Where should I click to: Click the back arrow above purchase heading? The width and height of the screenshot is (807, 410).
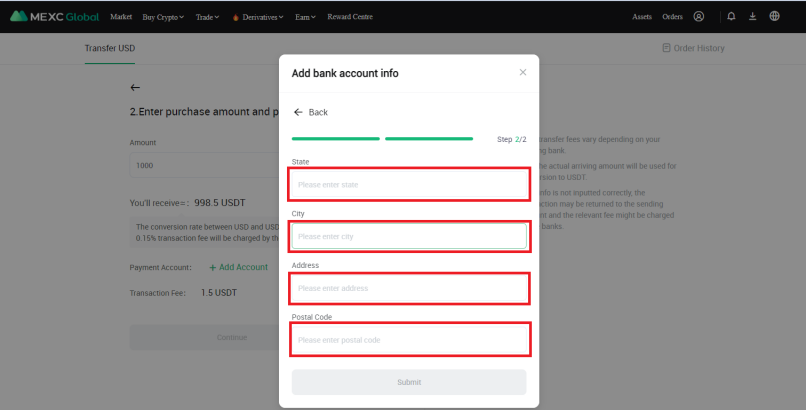point(135,88)
